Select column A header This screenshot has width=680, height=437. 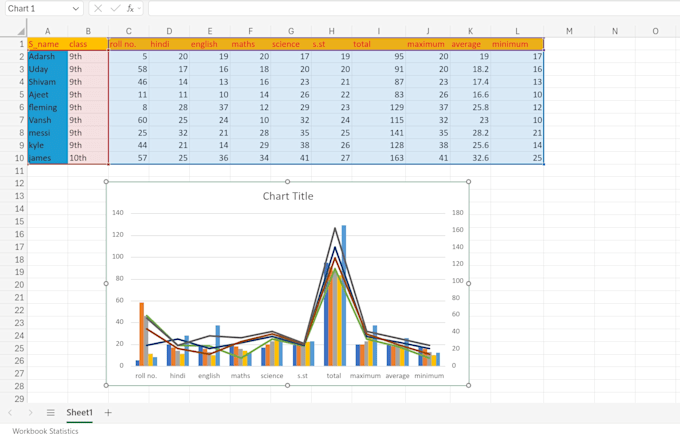[x=47, y=31]
